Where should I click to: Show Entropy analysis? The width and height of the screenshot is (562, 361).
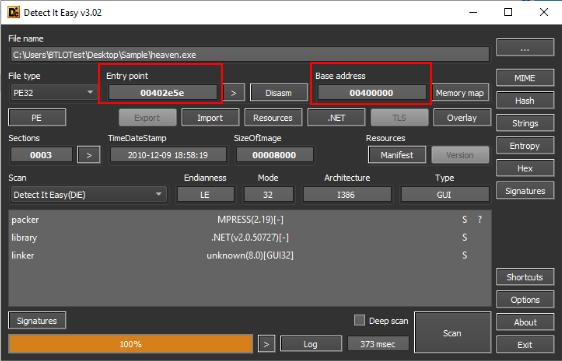coord(525,146)
